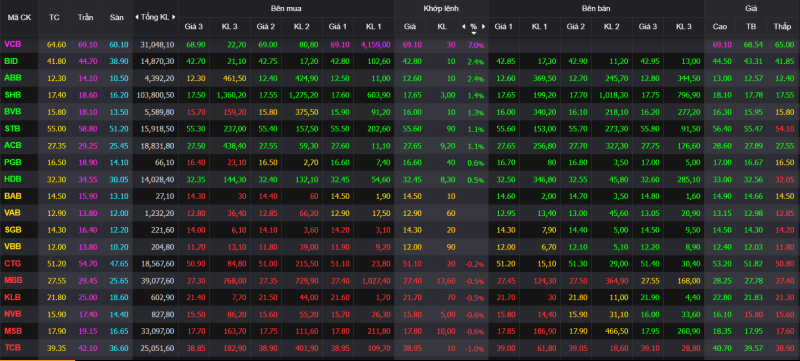Click right arrow beside % column header
This screenshot has height=361, width=800.
coord(483,26)
